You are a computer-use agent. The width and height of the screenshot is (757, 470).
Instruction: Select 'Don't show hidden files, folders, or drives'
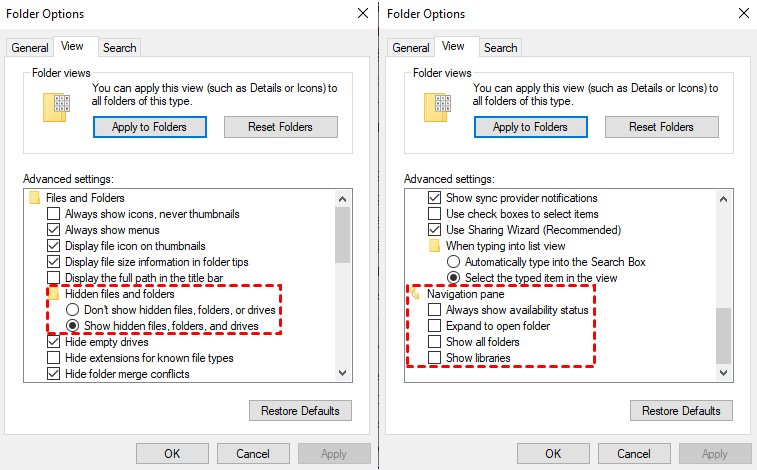pos(72,310)
